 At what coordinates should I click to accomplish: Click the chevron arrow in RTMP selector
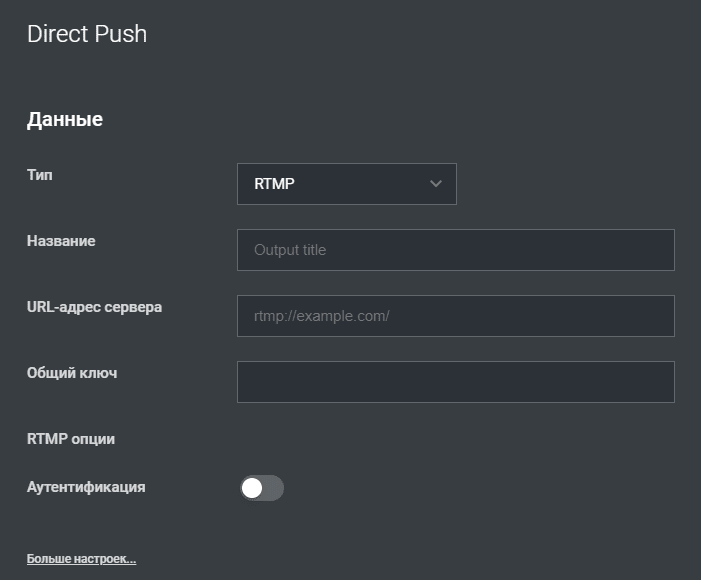[x=435, y=184]
